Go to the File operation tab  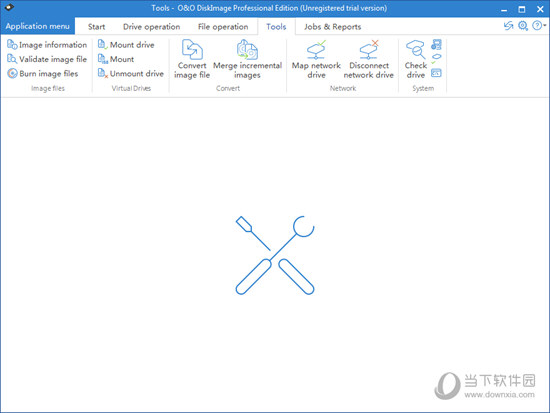pos(223,27)
